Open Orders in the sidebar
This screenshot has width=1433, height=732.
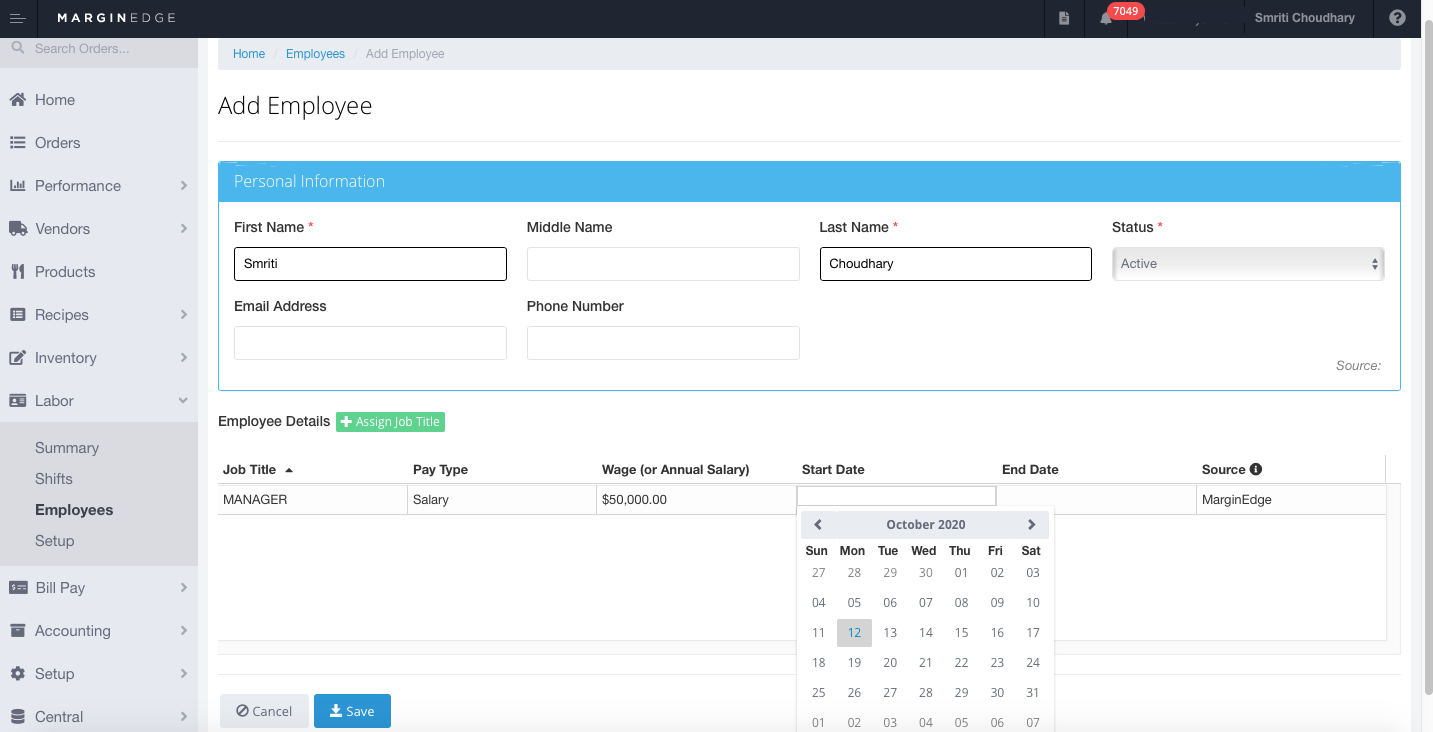point(57,143)
